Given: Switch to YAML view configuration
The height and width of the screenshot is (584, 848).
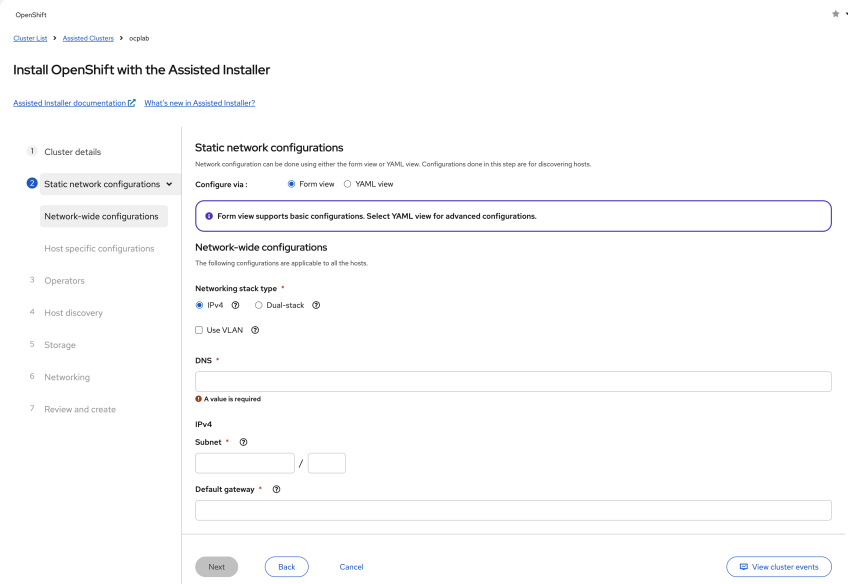Looking at the screenshot, I should [347, 183].
